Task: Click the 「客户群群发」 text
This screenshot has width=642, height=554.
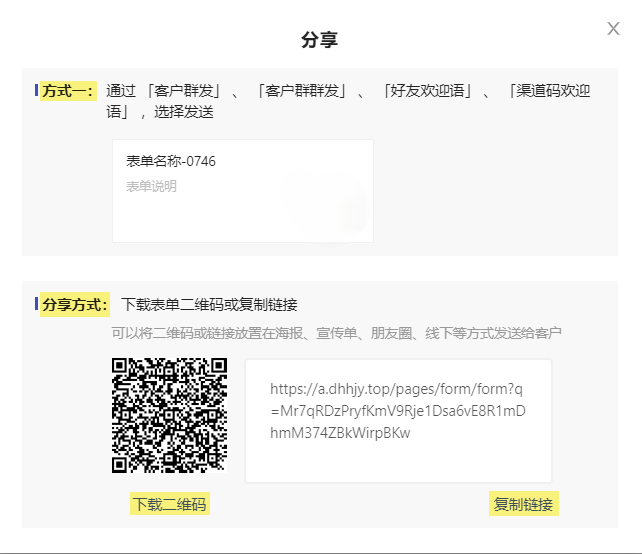Action: coord(302,91)
